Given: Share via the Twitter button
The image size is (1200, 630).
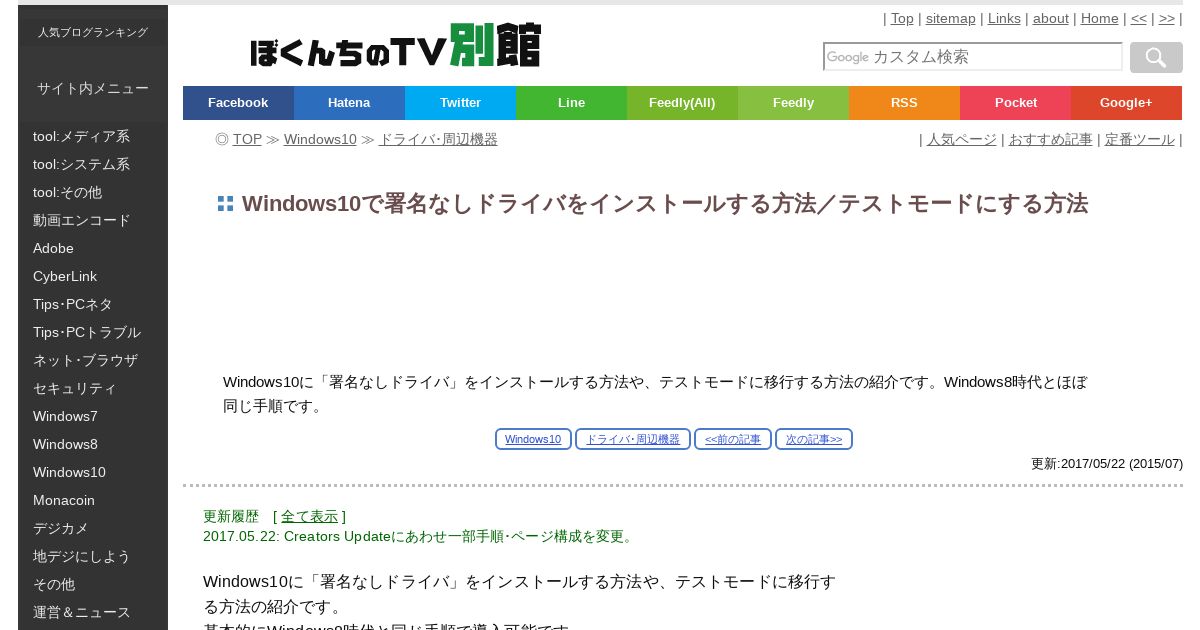Looking at the screenshot, I should [x=460, y=103].
